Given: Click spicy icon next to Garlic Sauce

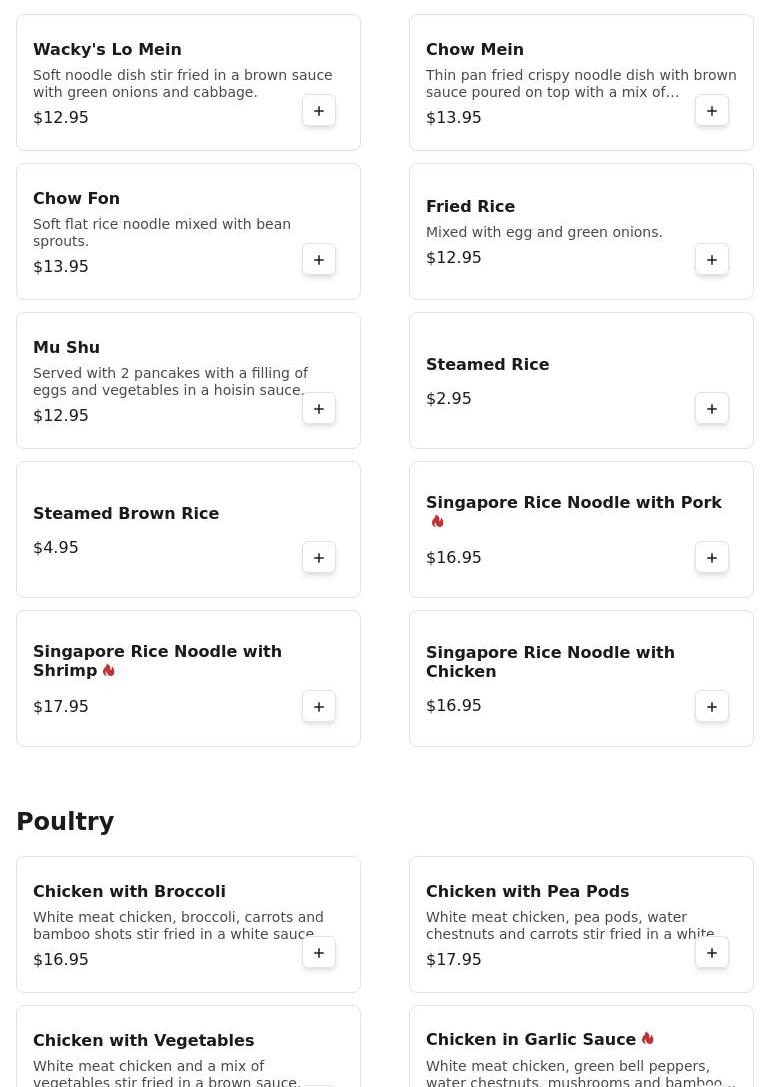Looking at the screenshot, I should (648, 1039).
